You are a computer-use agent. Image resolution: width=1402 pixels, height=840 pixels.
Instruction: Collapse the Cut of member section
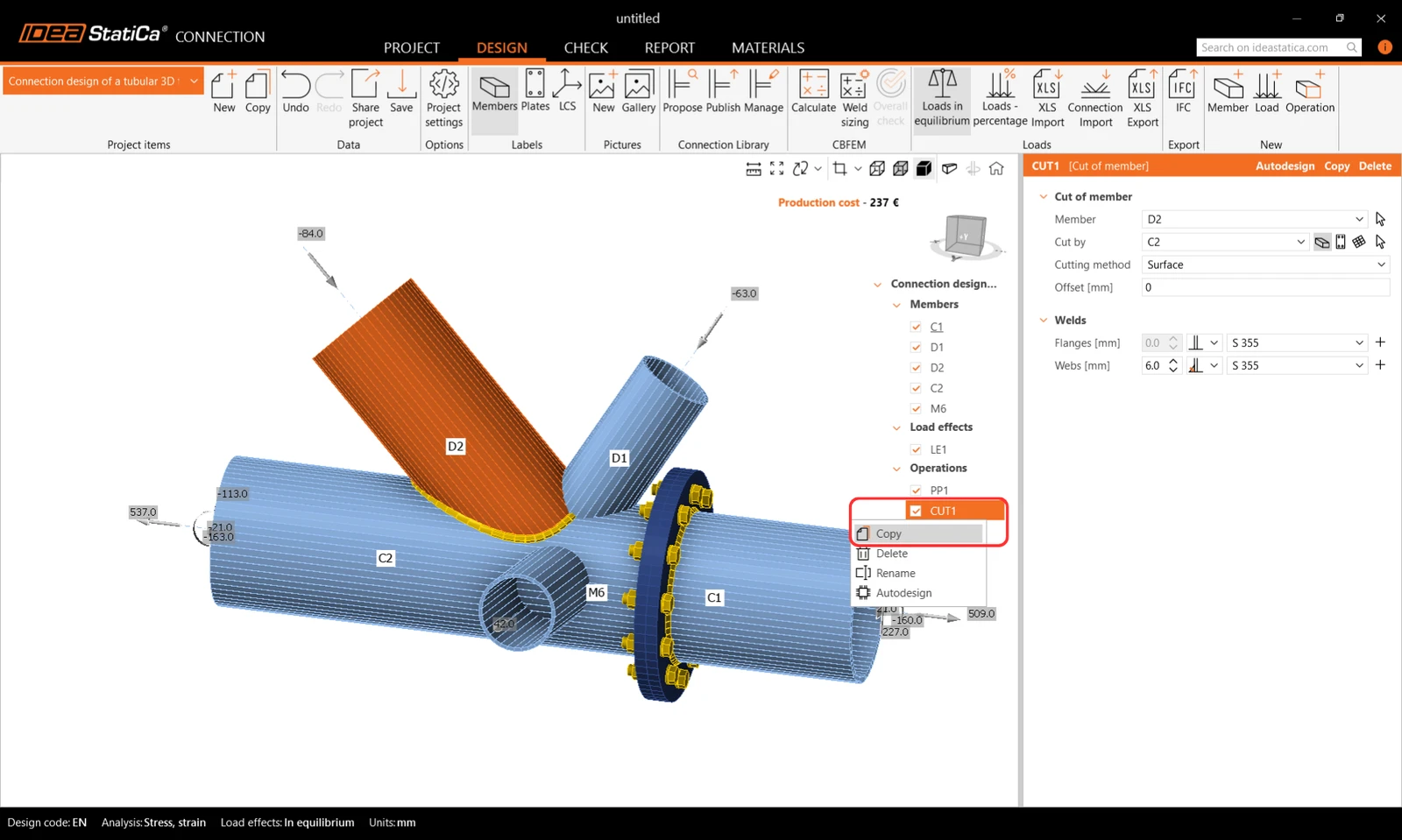1043,197
